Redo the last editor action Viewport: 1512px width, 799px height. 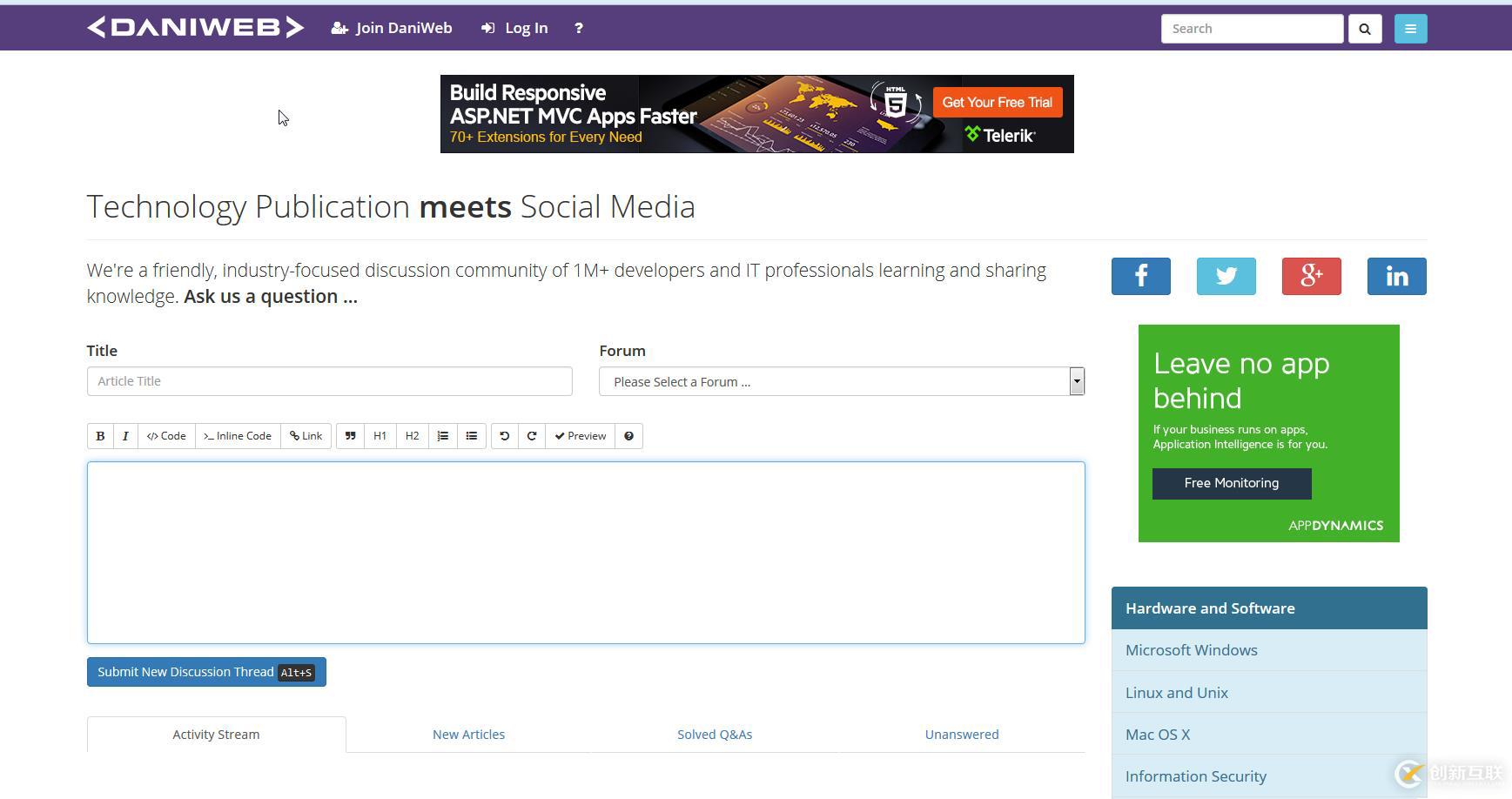[x=532, y=436]
